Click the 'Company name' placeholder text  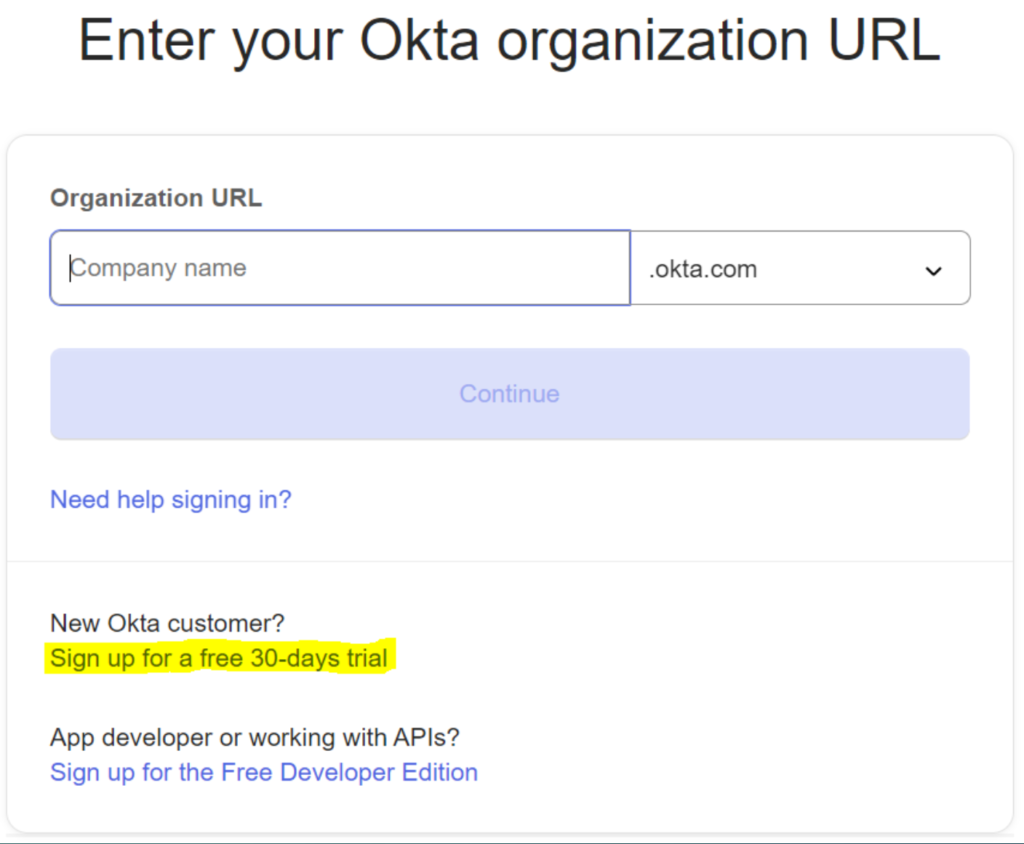[x=158, y=268]
